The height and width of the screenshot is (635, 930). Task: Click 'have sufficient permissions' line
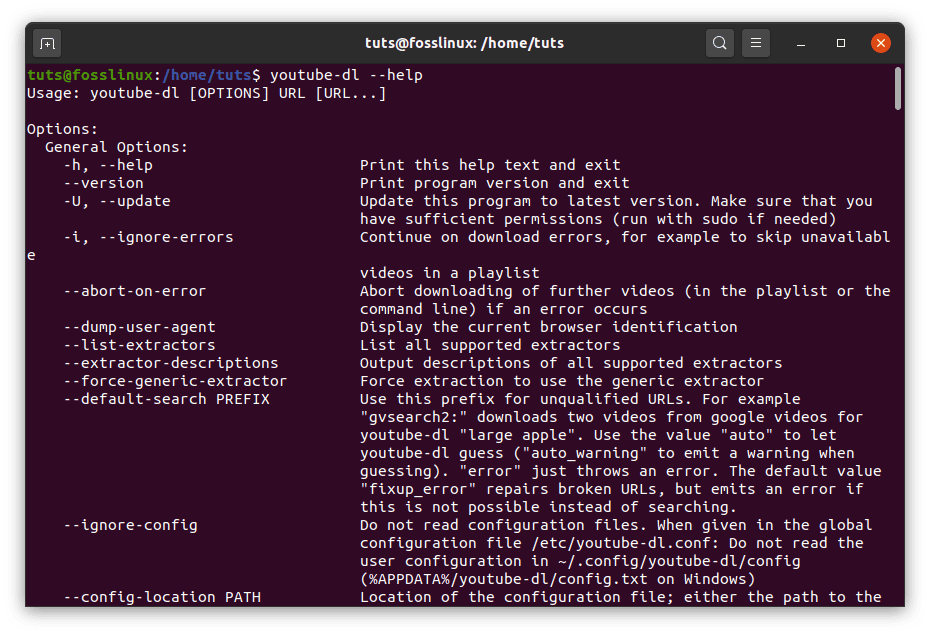(598, 219)
